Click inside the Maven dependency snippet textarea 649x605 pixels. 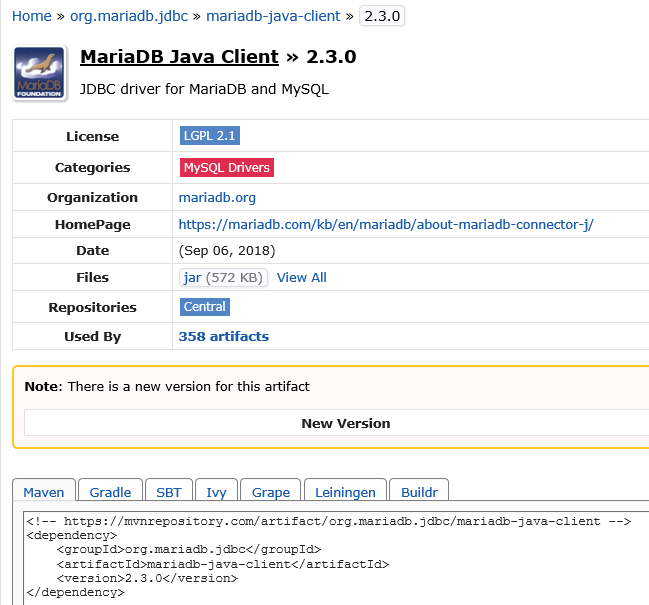click(336, 558)
